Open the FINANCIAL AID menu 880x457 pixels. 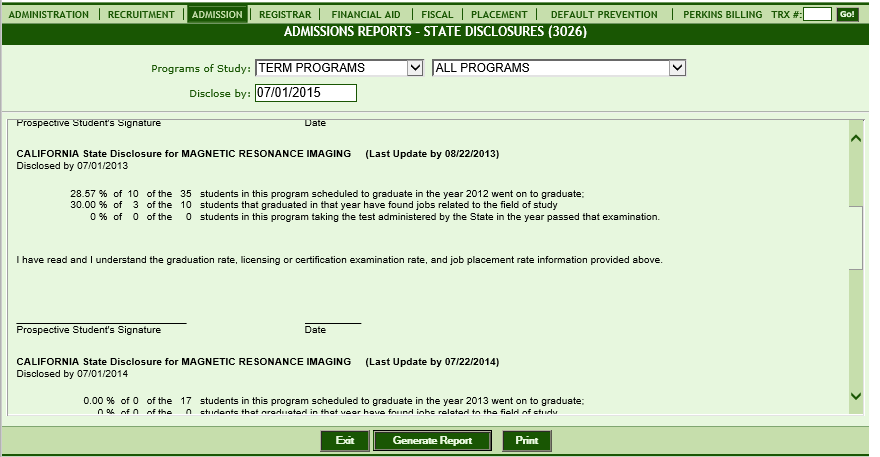pyautogui.click(x=366, y=15)
